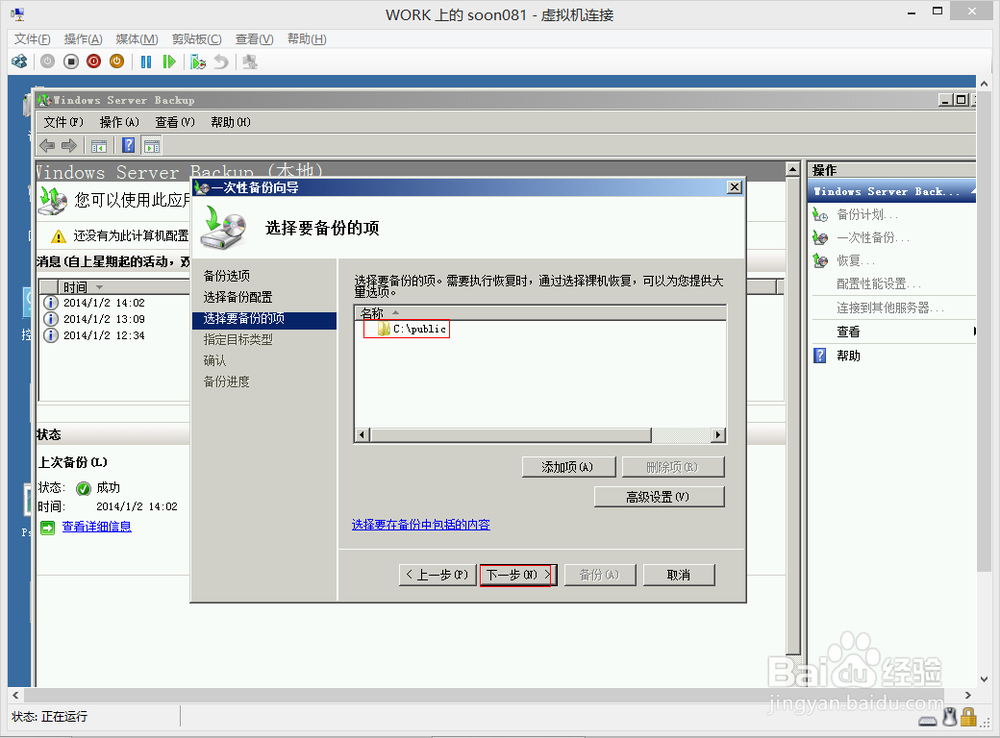The height and width of the screenshot is (738, 1000).
Task: Click the lock icon in status bar
Action: pos(969,717)
